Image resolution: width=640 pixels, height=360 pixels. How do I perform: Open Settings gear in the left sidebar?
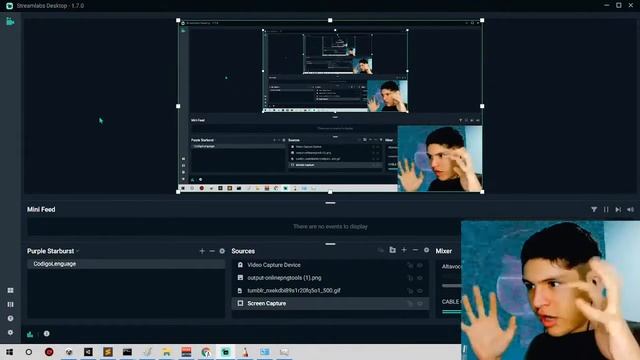10,332
